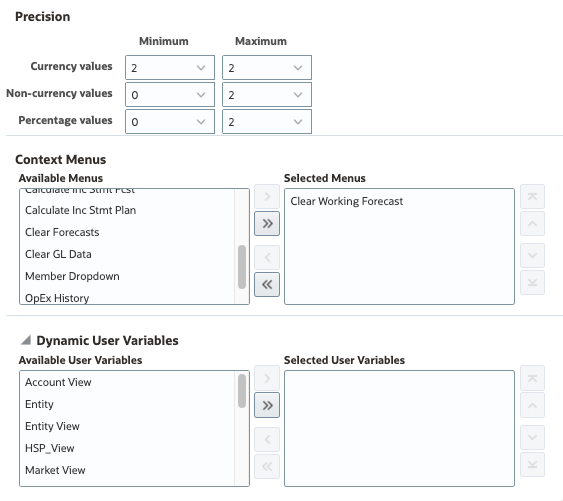The image size is (563, 501).
Task: Open Percentage values Minimum dropdown
Action: point(170,122)
